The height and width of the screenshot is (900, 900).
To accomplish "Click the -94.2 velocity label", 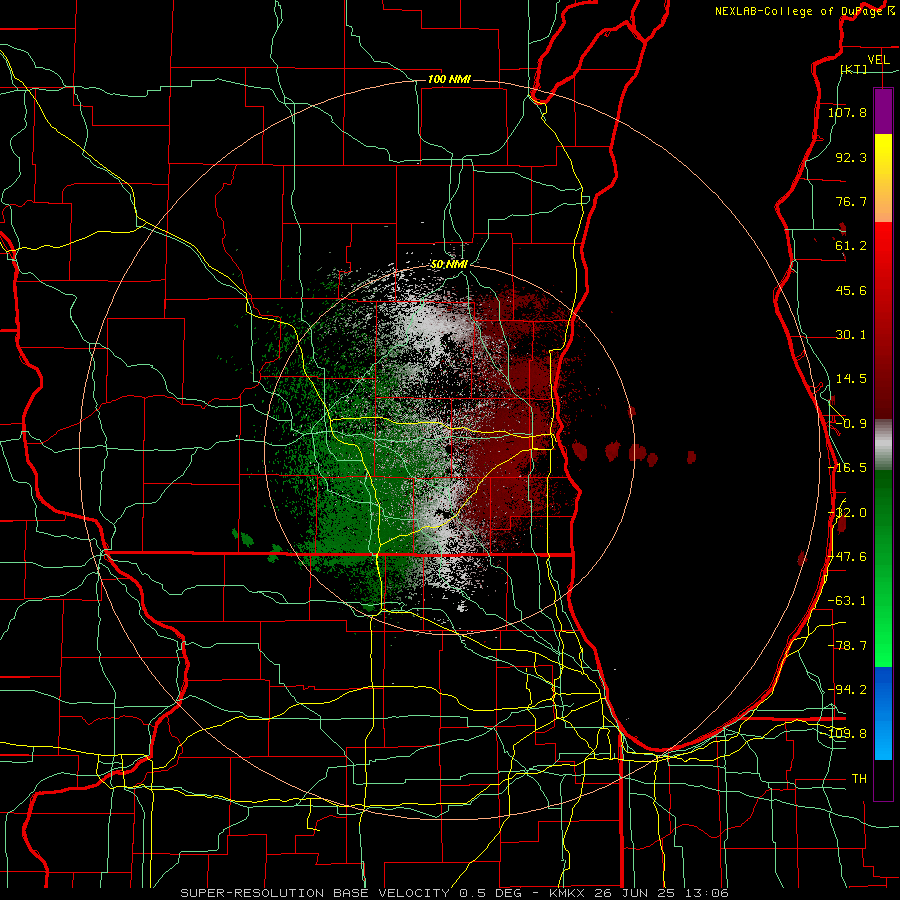I will point(847,690).
